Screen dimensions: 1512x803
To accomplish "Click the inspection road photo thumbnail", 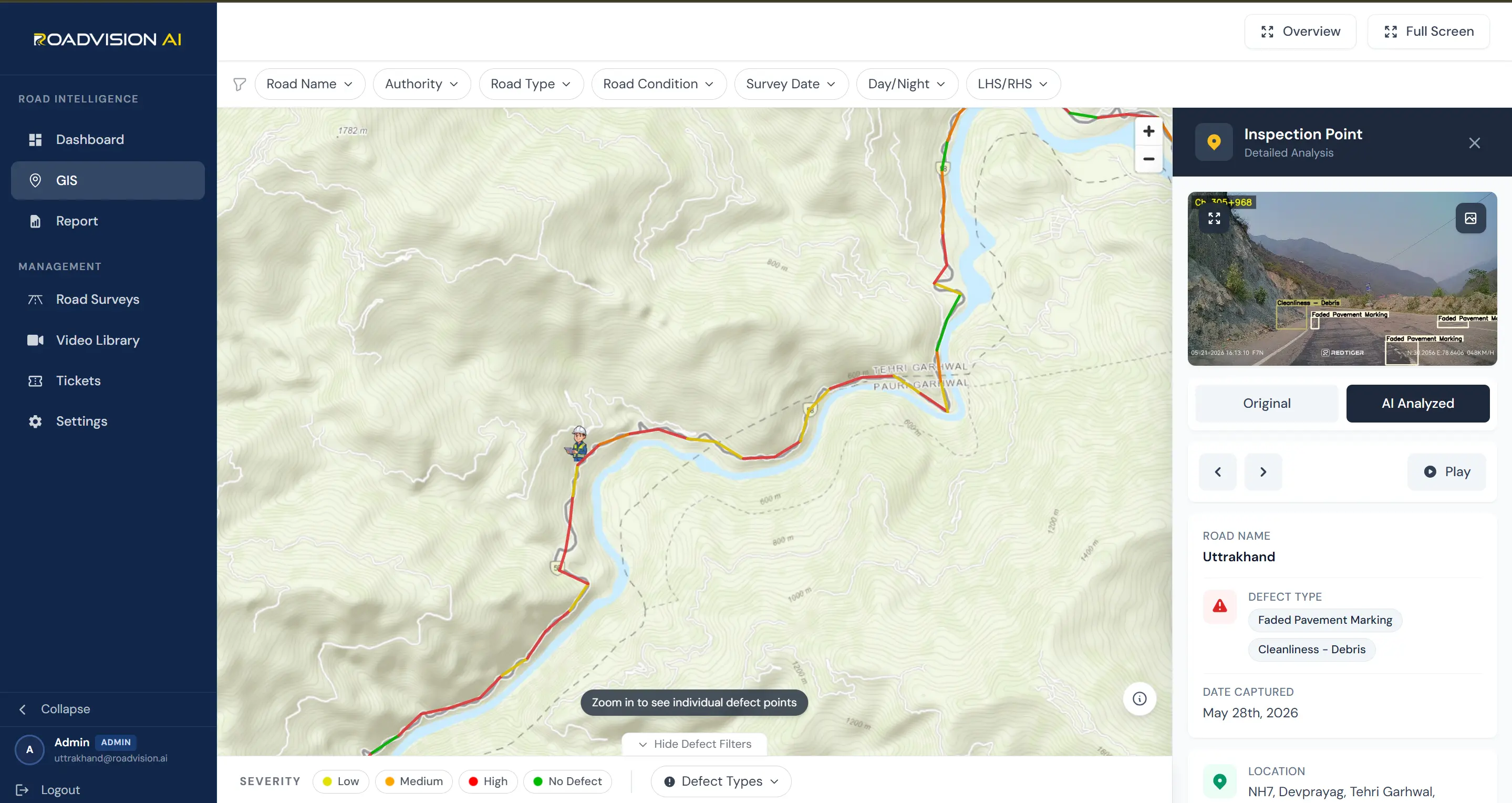I will coord(1342,279).
